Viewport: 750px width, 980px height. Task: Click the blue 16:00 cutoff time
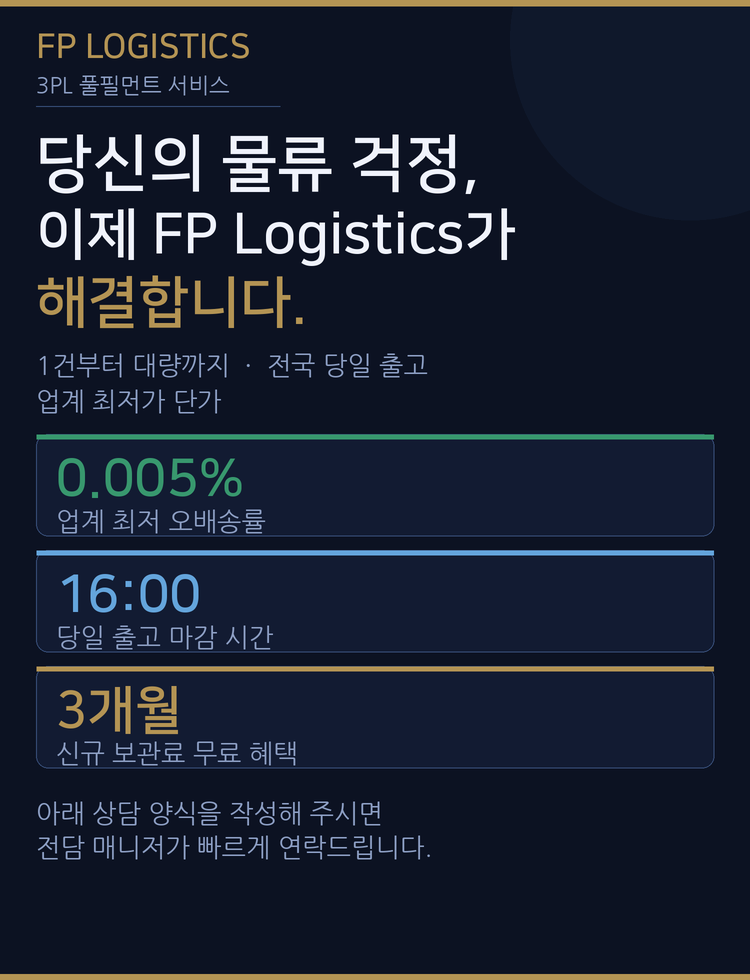130,594
